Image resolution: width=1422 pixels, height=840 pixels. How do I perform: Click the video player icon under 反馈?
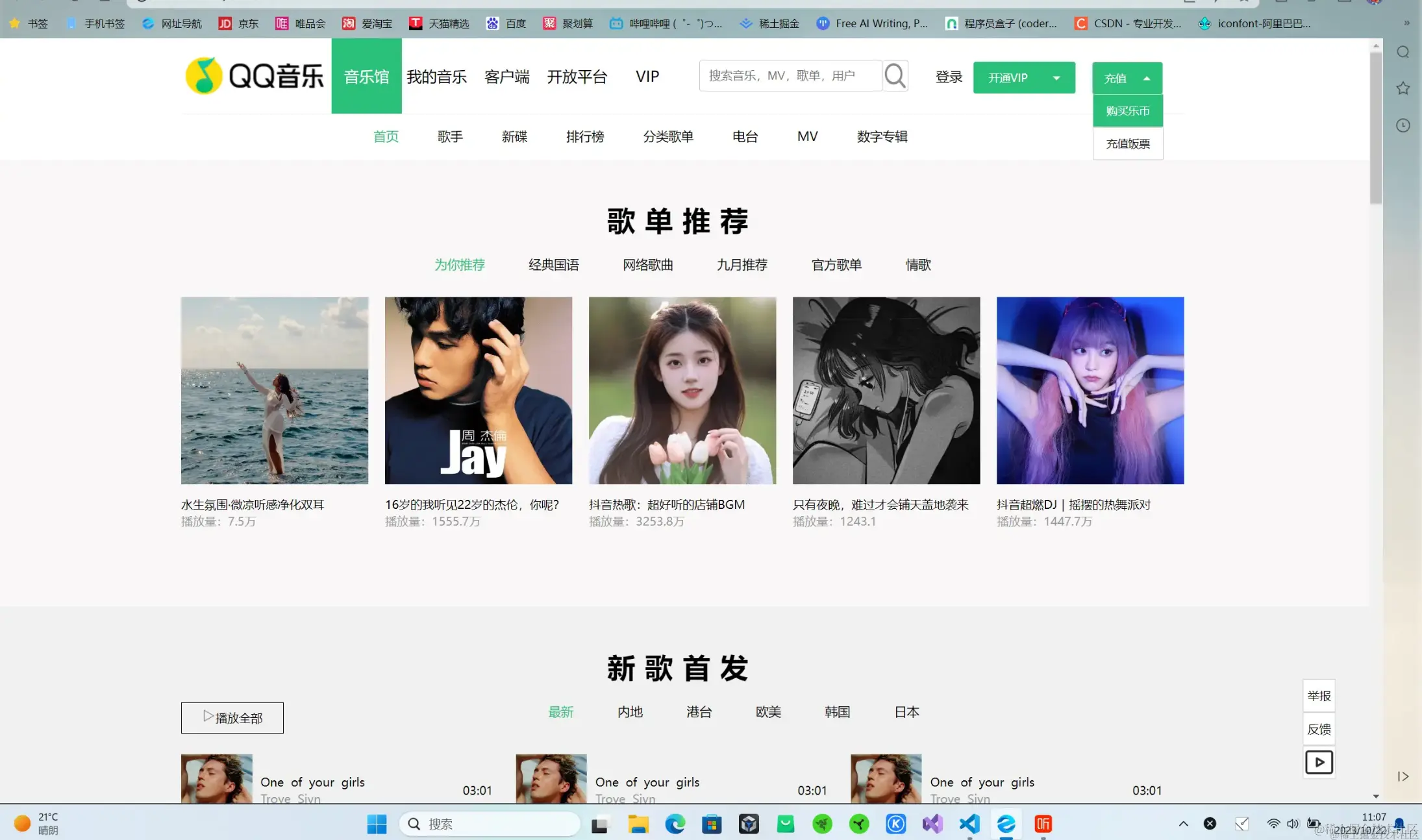[x=1319, y=762]
